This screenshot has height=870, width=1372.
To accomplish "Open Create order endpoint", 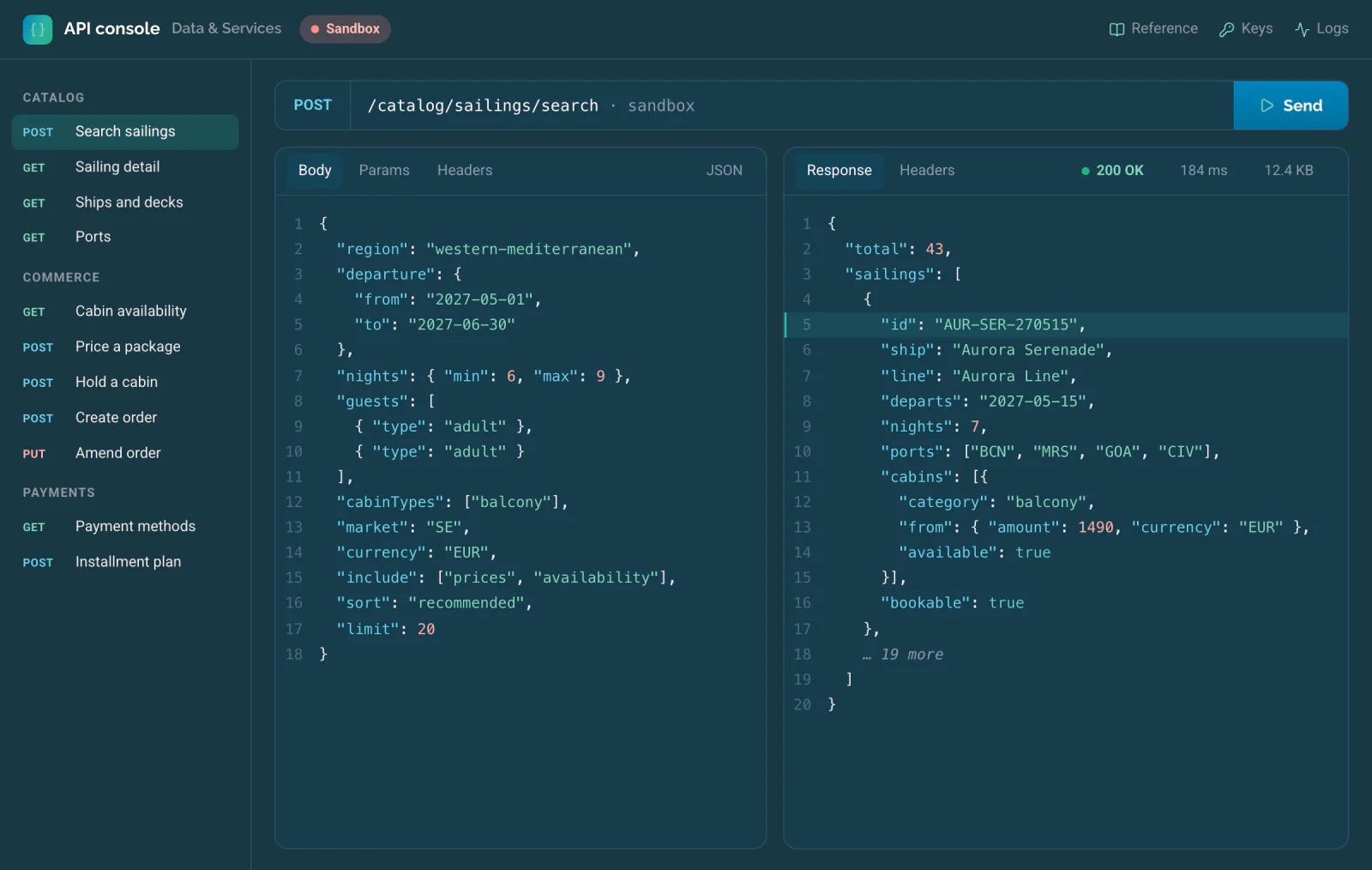I will [x=125, y=418].
